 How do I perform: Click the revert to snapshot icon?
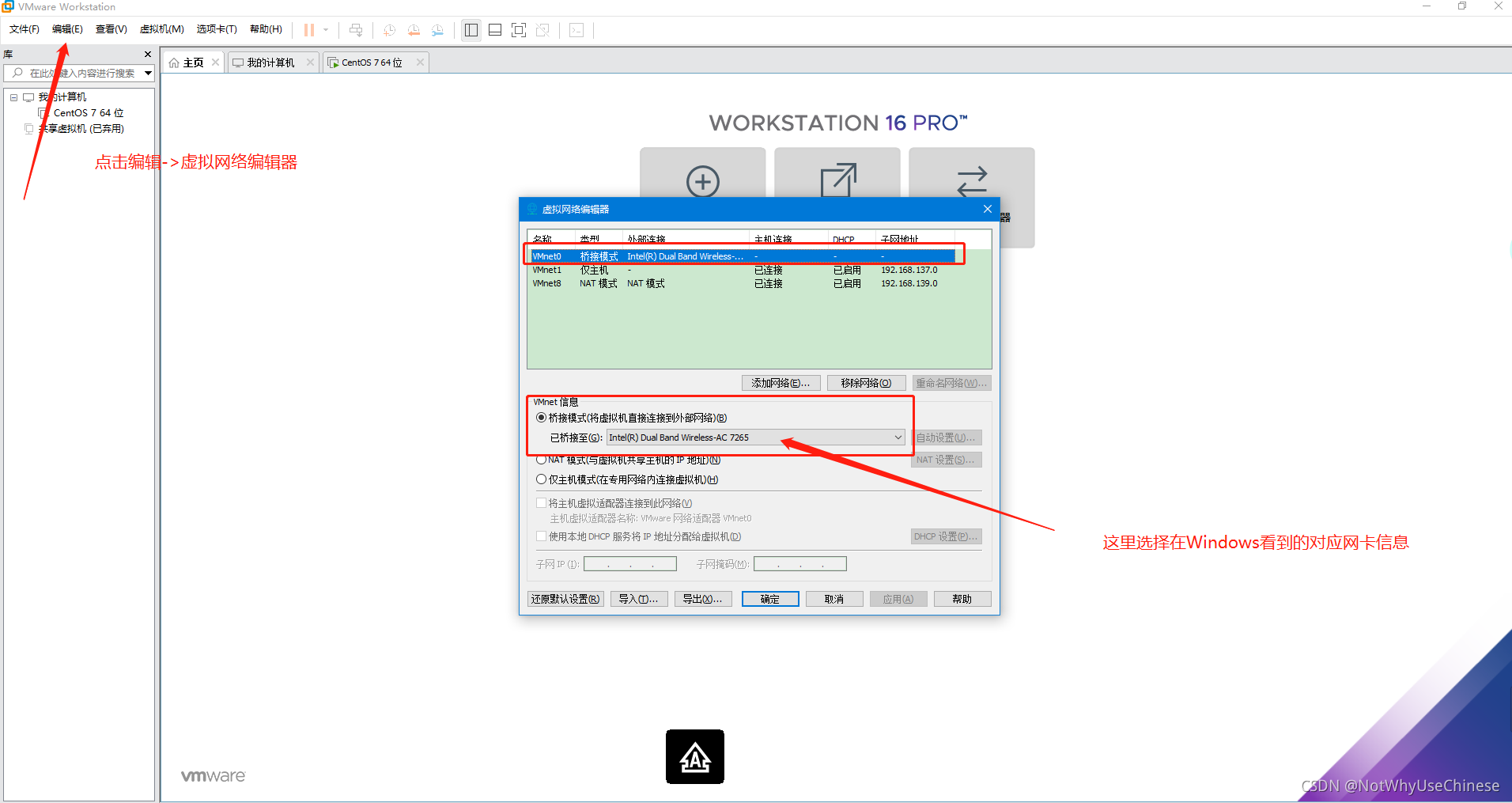414,30
